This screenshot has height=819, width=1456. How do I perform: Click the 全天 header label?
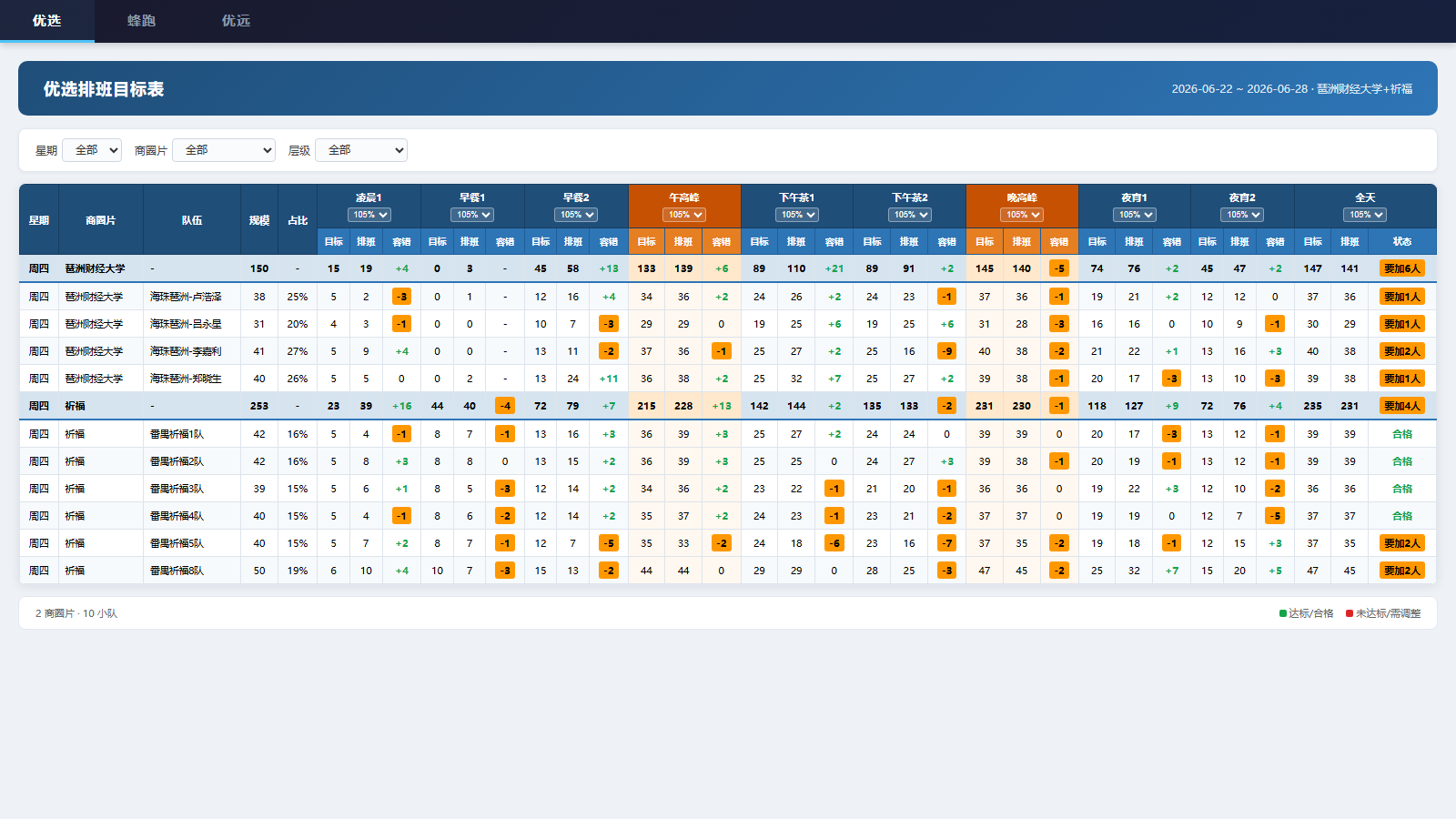coord(1365,197)
